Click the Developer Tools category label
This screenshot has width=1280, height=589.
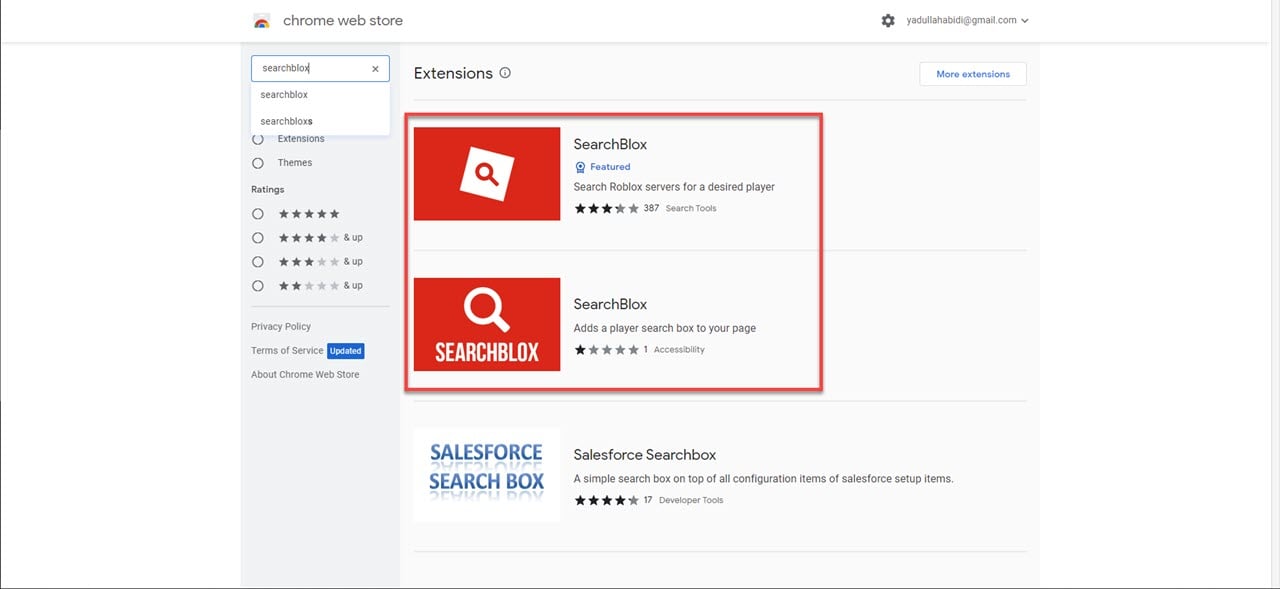click(690, 500)
